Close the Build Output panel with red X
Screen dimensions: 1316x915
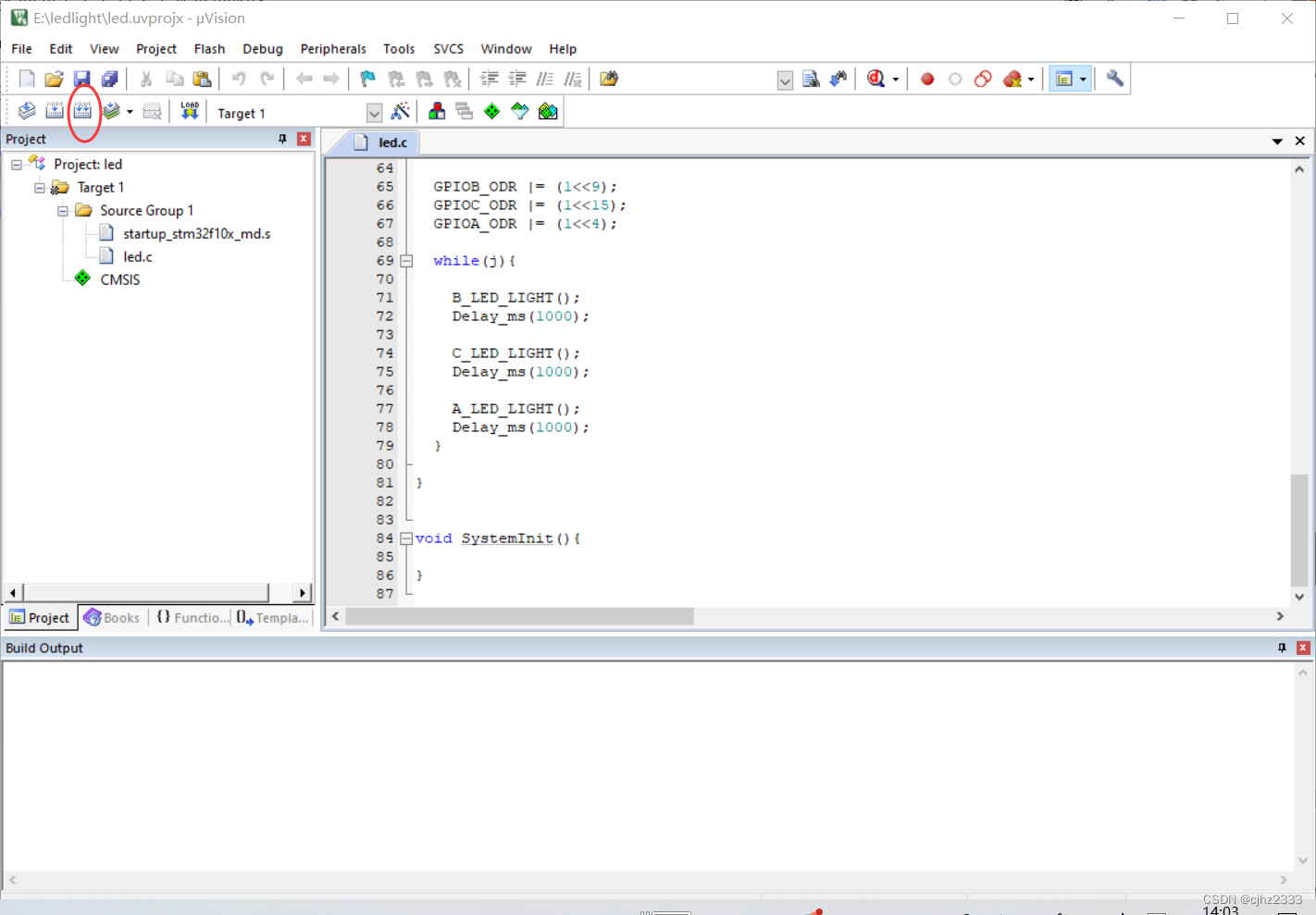coord(1303,648)
